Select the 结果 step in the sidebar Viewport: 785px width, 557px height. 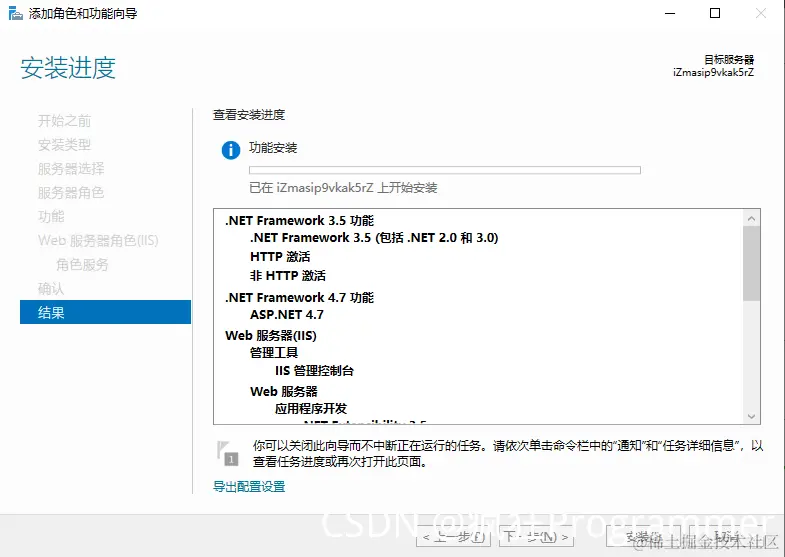tap(105, 312)
